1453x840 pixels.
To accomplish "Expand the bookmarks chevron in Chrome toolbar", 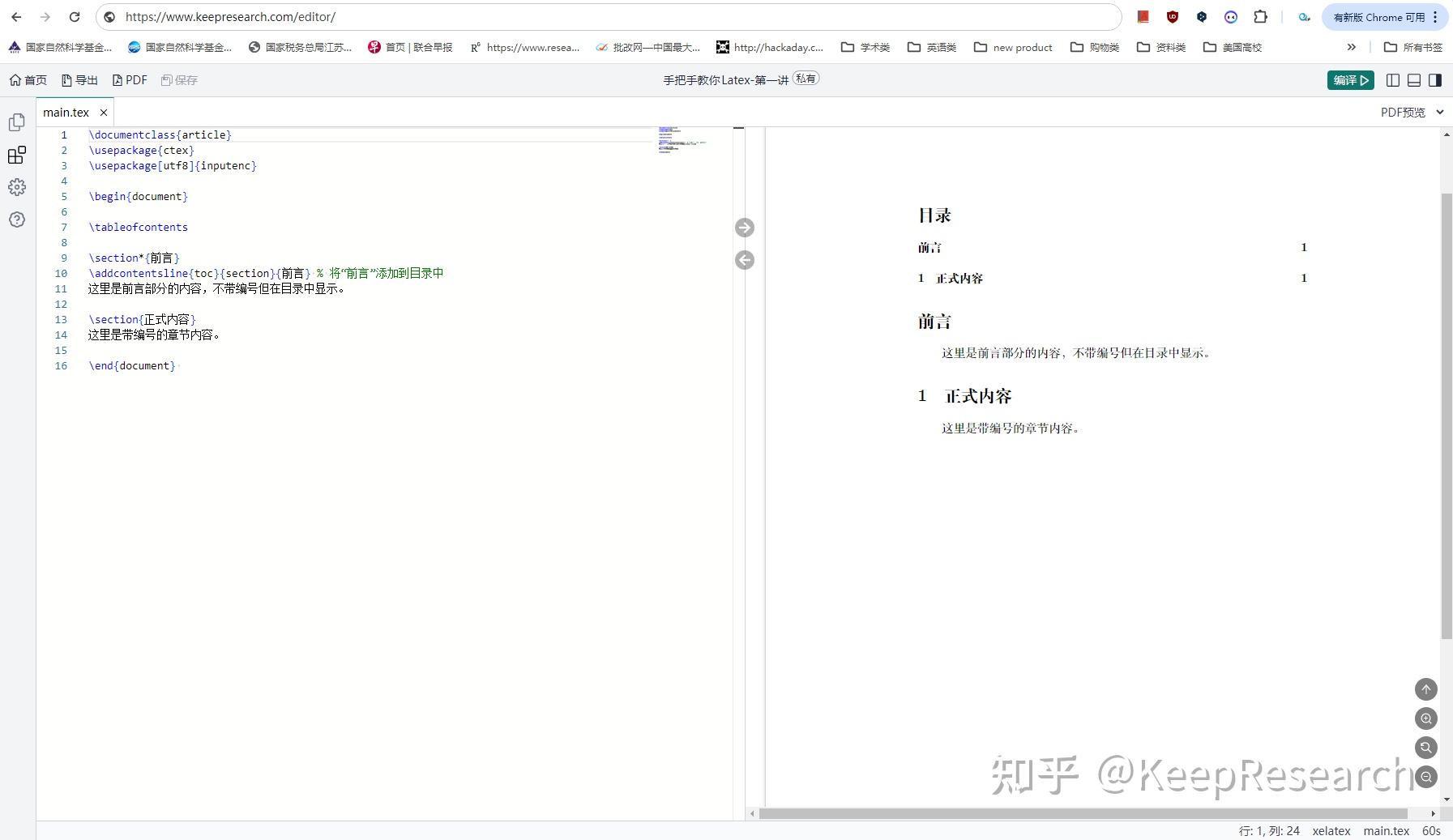I will click(1352, 47).
